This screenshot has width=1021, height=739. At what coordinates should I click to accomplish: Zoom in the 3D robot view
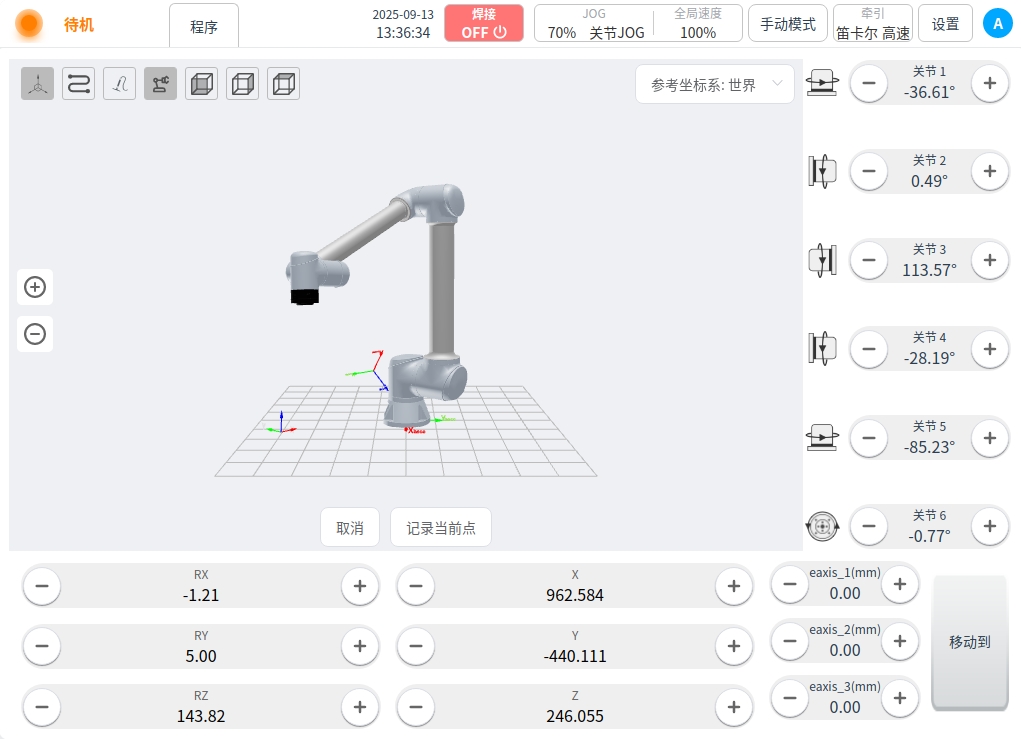(35, 288)
